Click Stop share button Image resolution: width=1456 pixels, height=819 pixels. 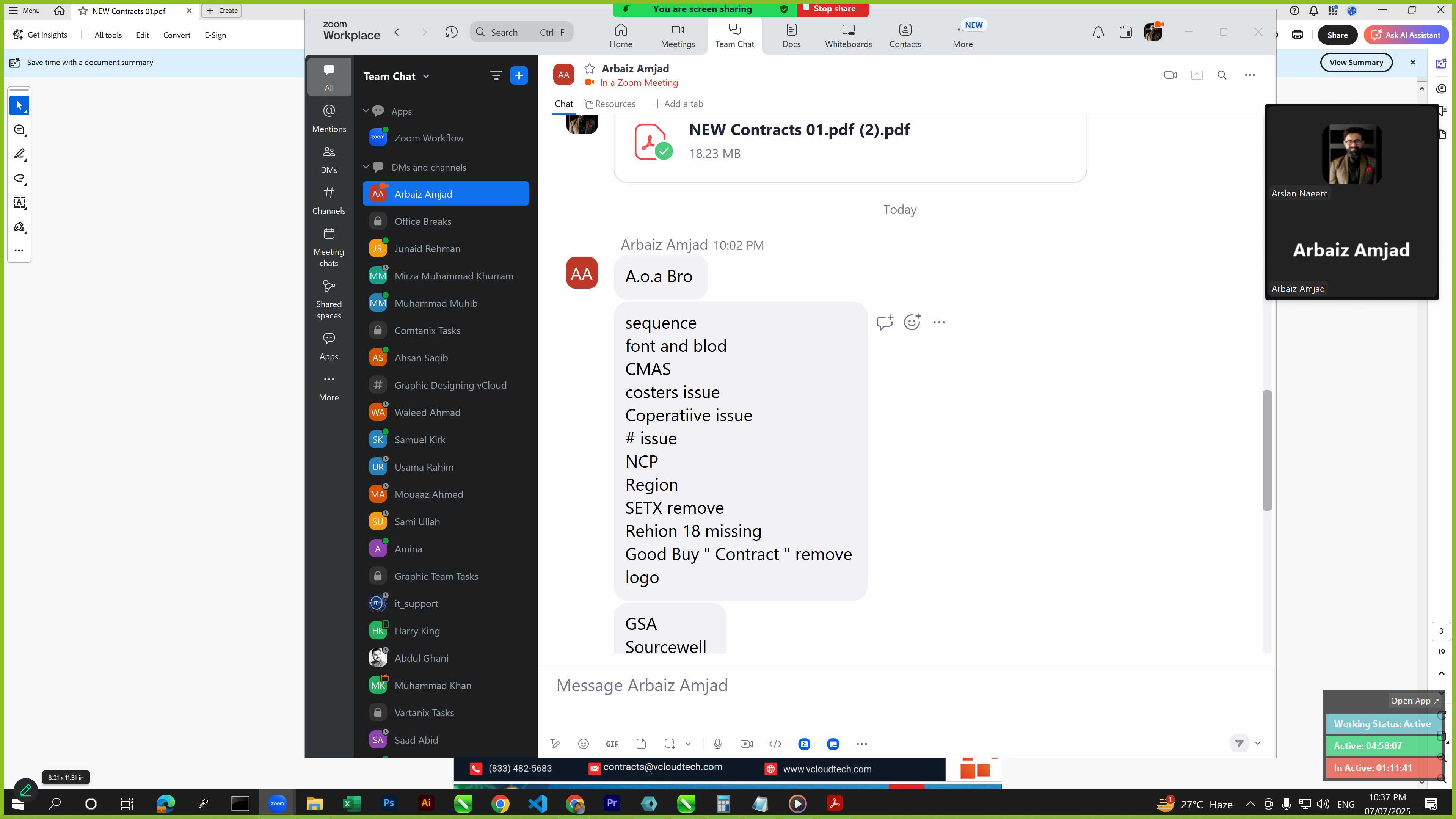(x=833, y=9)
